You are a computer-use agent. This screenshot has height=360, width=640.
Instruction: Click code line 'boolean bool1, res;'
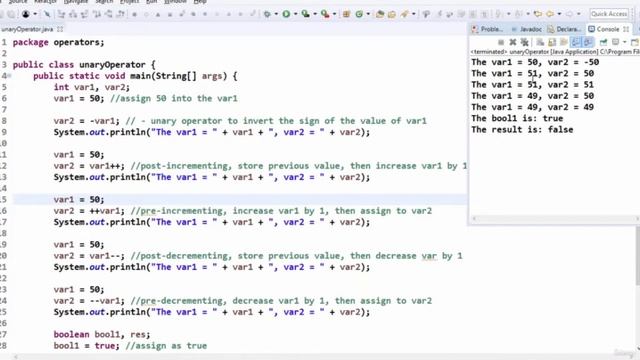click(102, 334)
